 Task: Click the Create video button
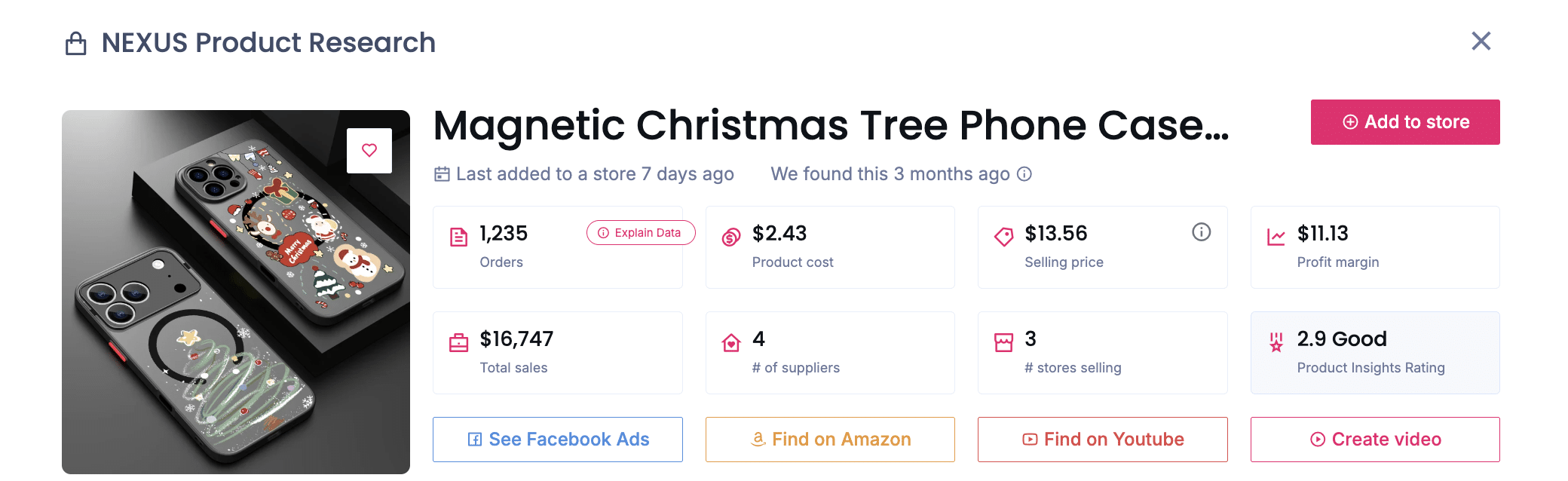point(1374,440)
